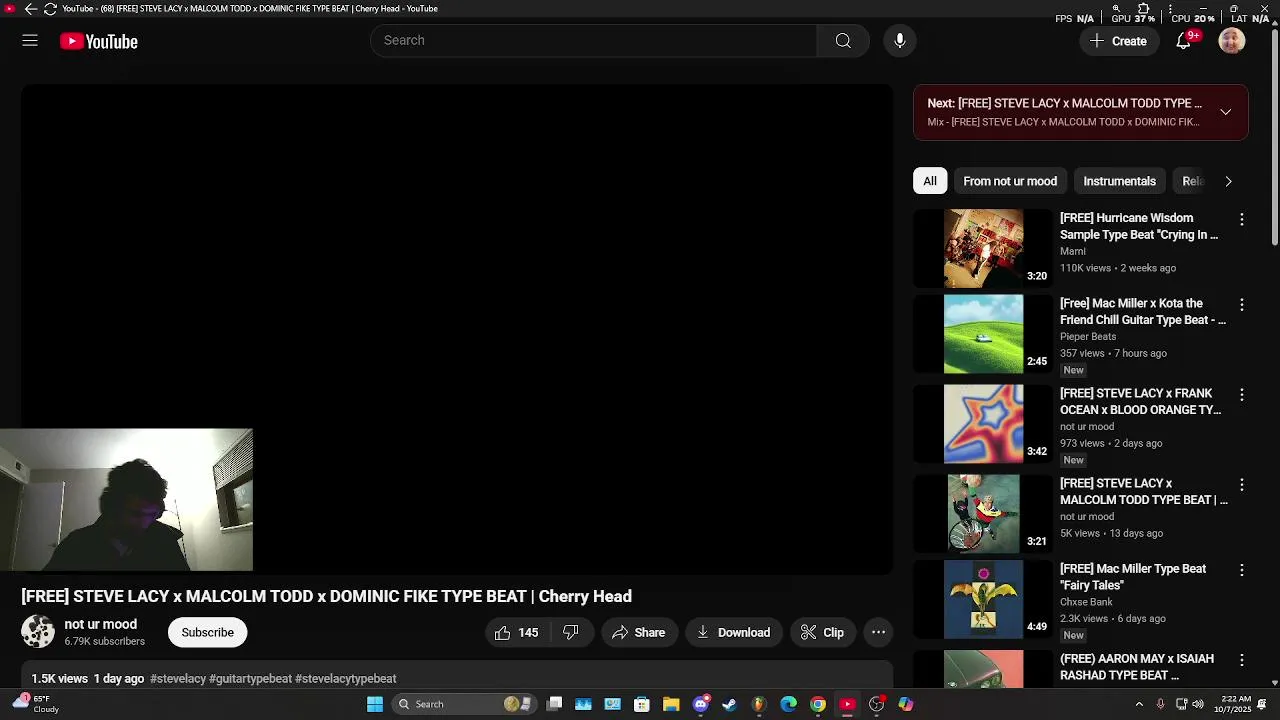Viewport: 1280px width, 720px height.
Task: Open weather widget showing 65°F Cloudy
Action: 35,704
